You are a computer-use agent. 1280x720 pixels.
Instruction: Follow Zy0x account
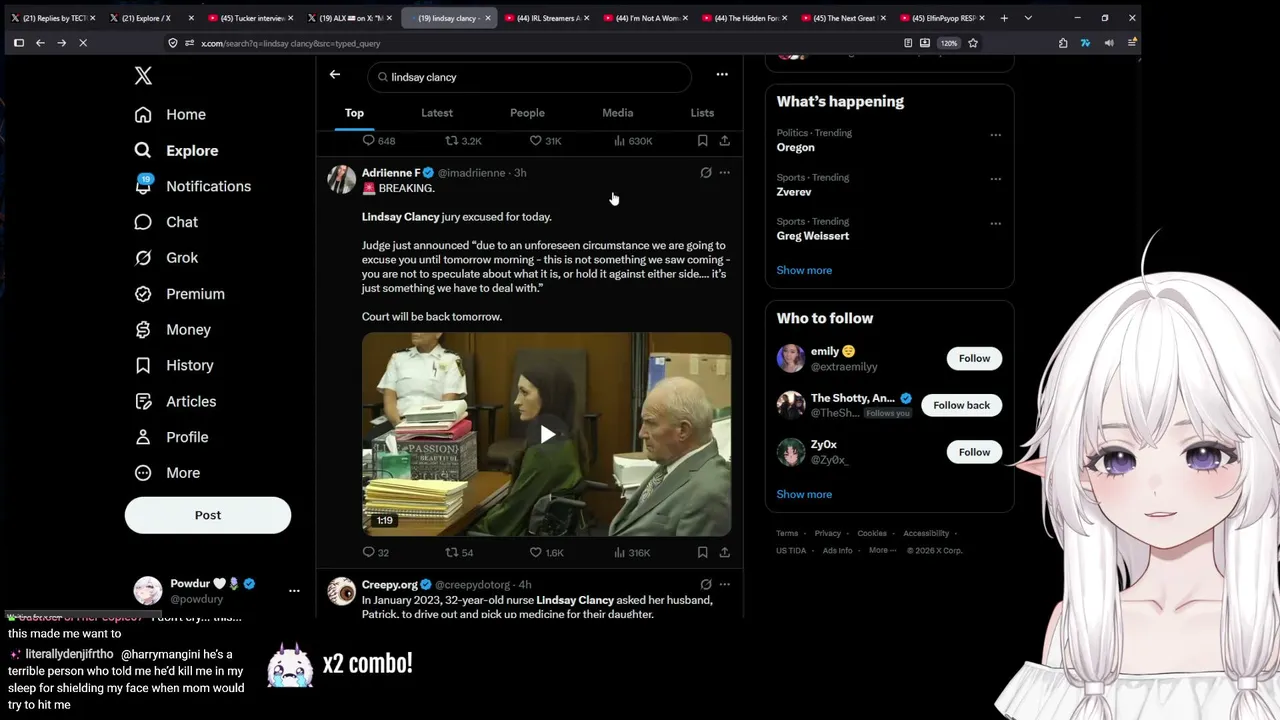point(974,452)
